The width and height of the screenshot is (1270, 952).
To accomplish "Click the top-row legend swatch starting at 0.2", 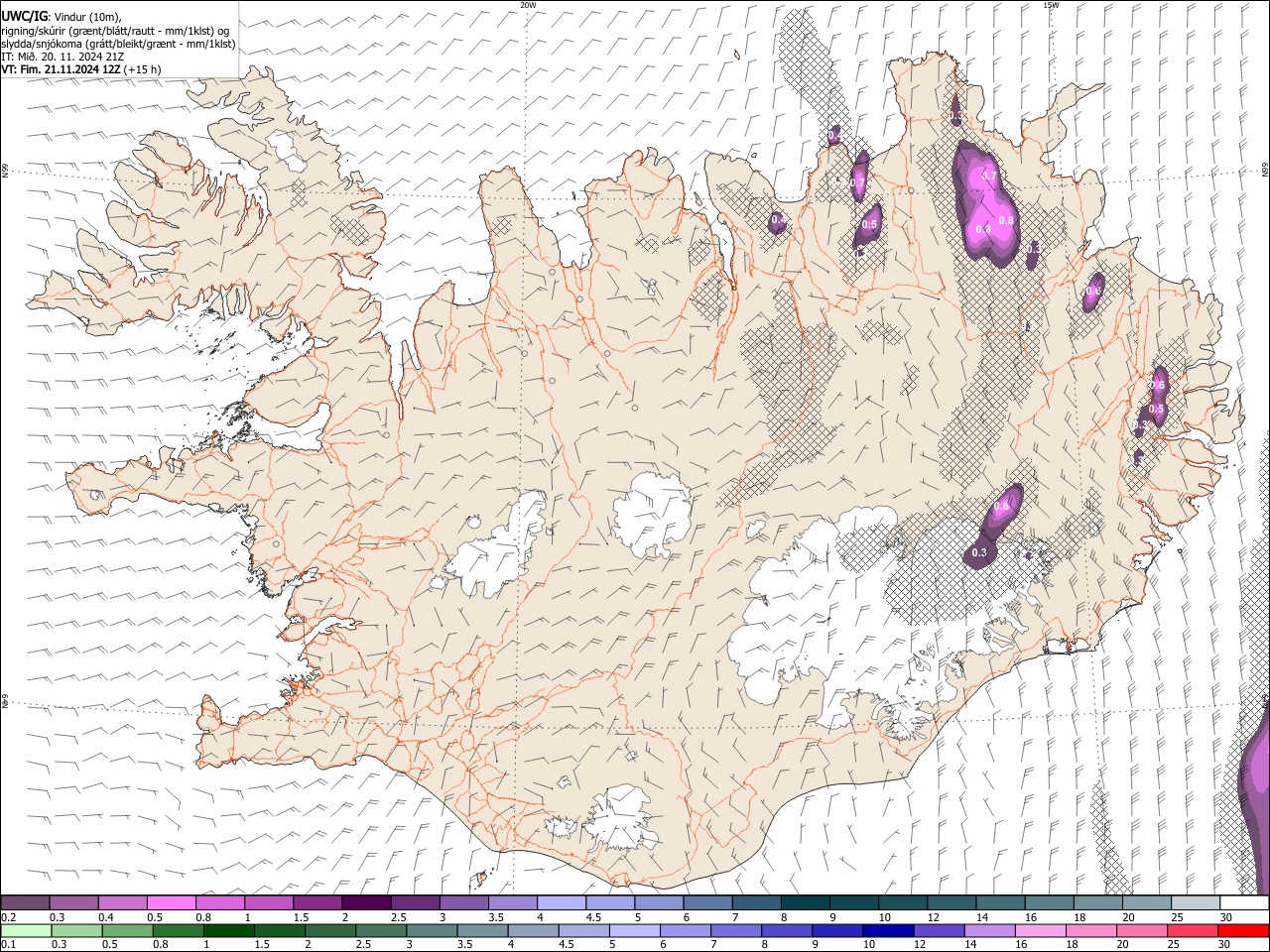I will click(x=25, y=902).
